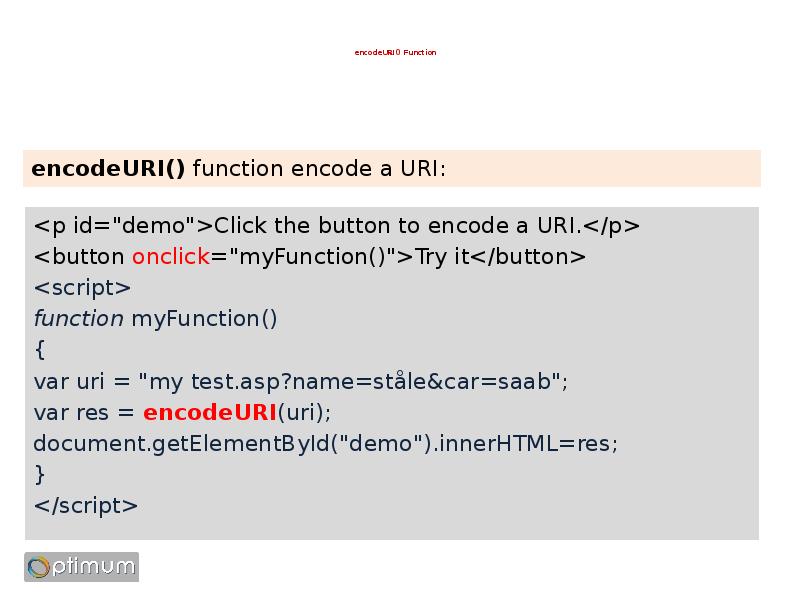This screenshot has height=600, width=800.
Task: Select the bold encodeURI text in red
Action: click(x=208, y=411)
